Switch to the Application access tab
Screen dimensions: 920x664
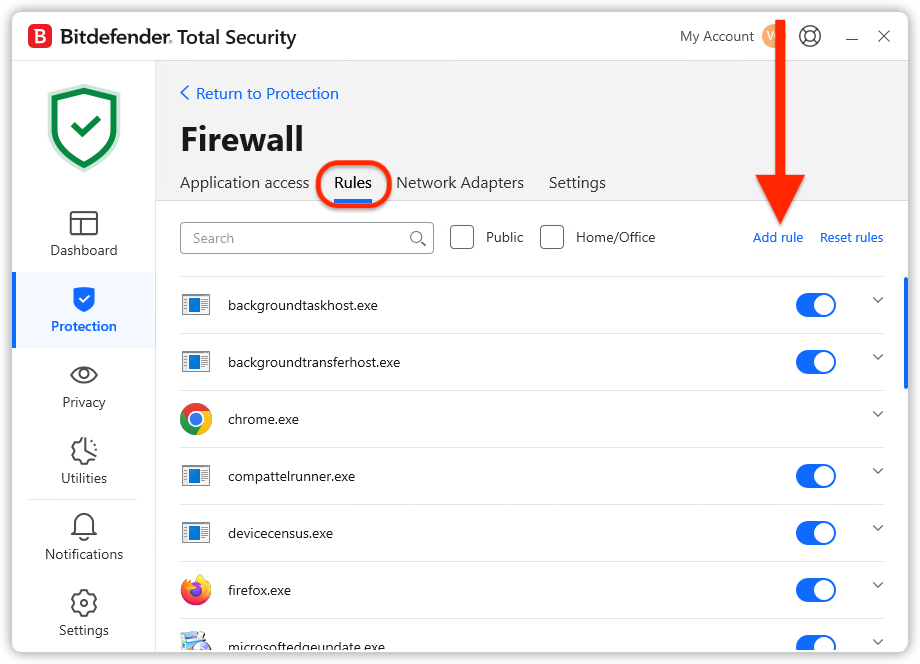244,183
